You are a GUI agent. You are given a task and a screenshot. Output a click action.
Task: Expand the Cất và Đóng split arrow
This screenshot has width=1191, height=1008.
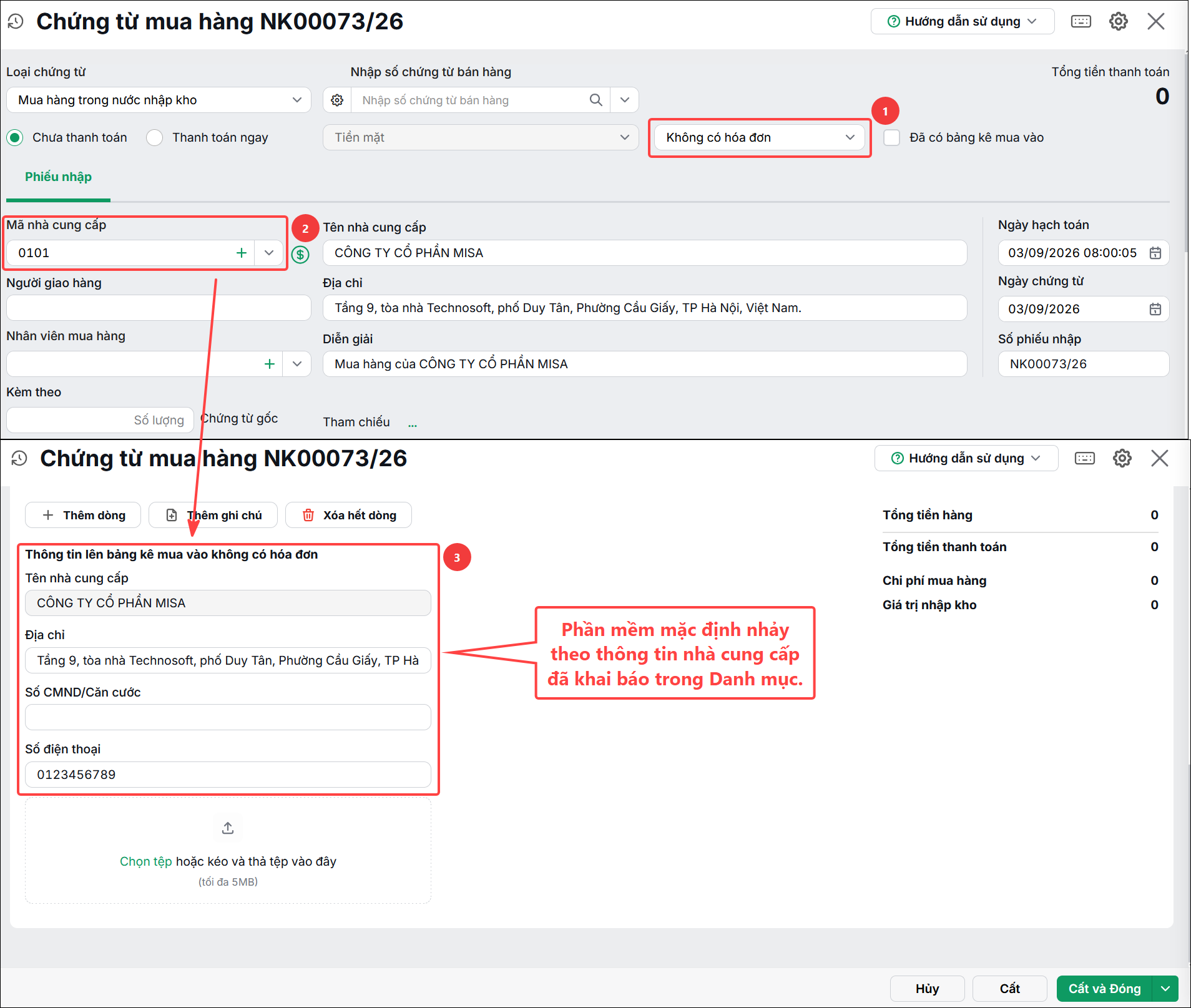[x=1165, y=989]
